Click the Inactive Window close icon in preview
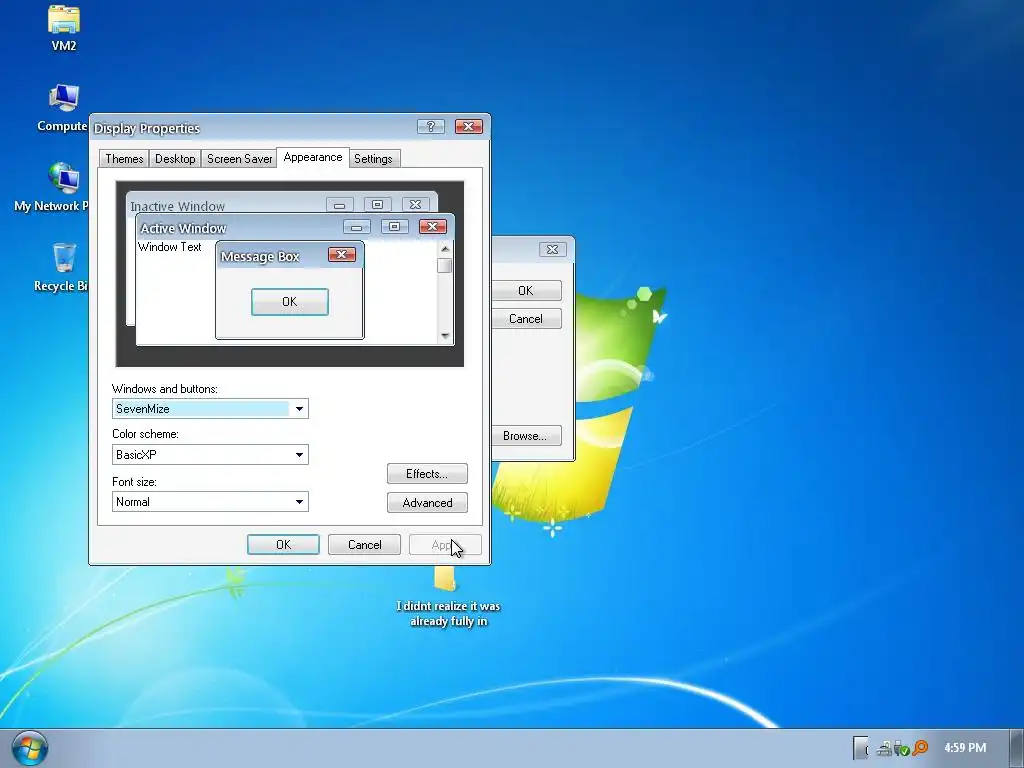Viewport: 1024px width, 768px height. tap(415, 204)
